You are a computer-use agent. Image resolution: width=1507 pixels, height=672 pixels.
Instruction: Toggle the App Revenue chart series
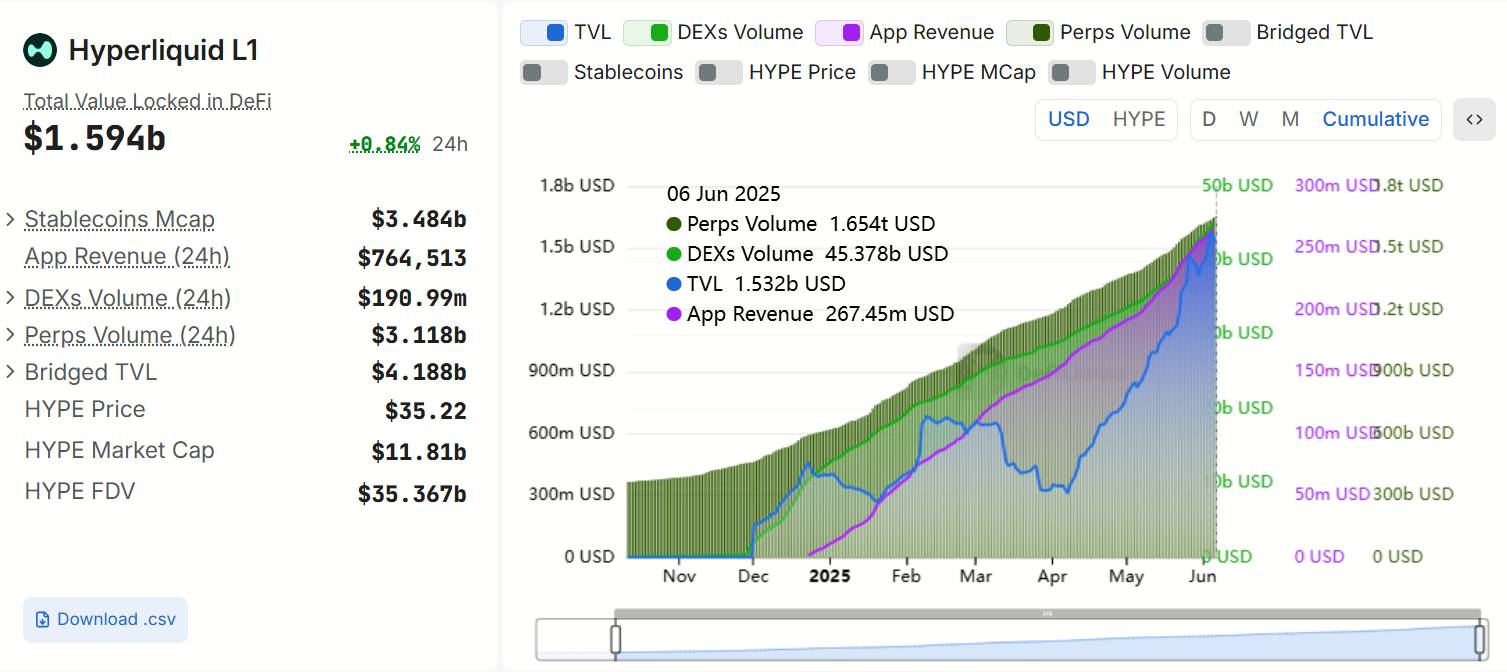(840, 33)
